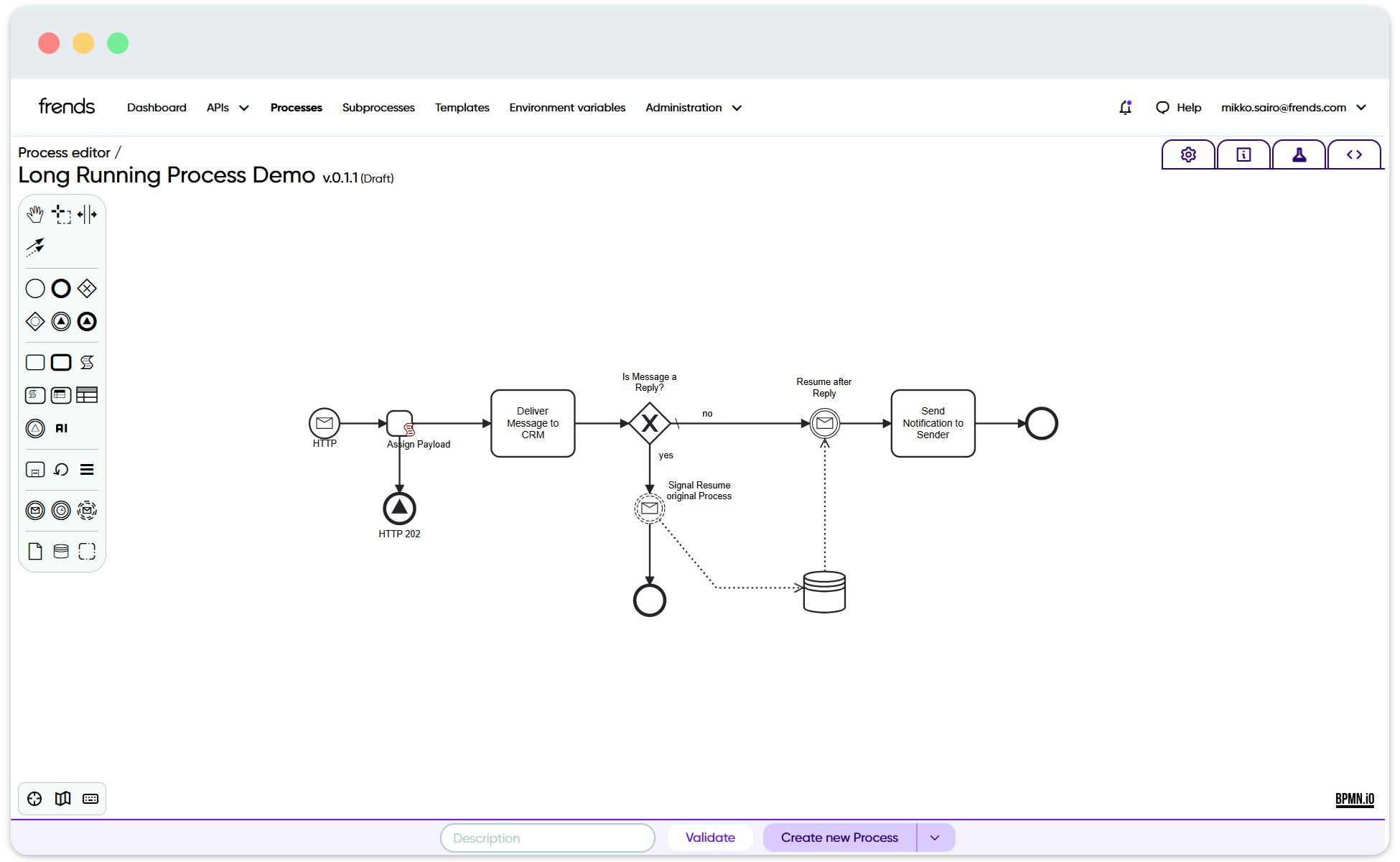Click the reset viewport target icon
This screenshot has height=862, width=1400.
coord(34,799)
